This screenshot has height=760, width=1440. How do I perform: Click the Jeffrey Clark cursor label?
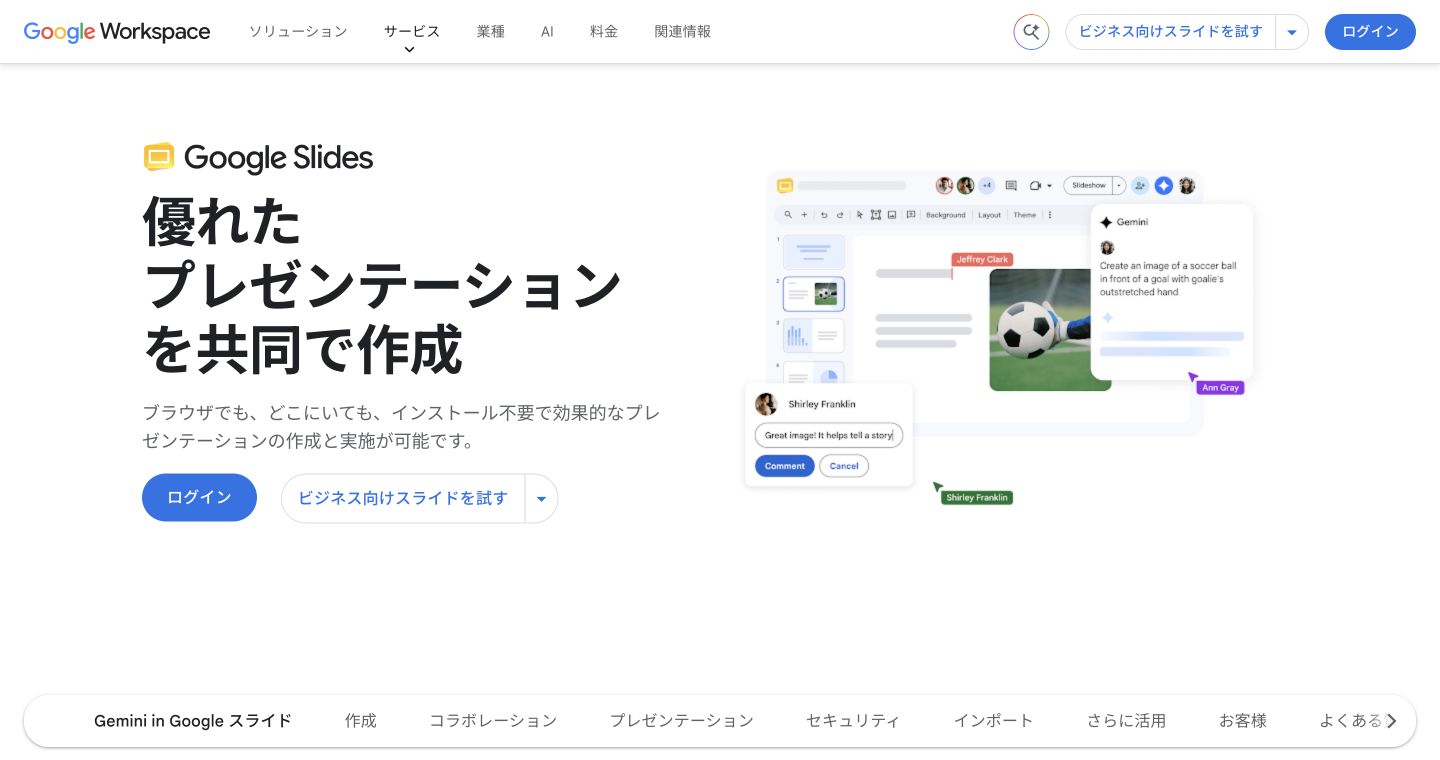click(x=983, y=259)
